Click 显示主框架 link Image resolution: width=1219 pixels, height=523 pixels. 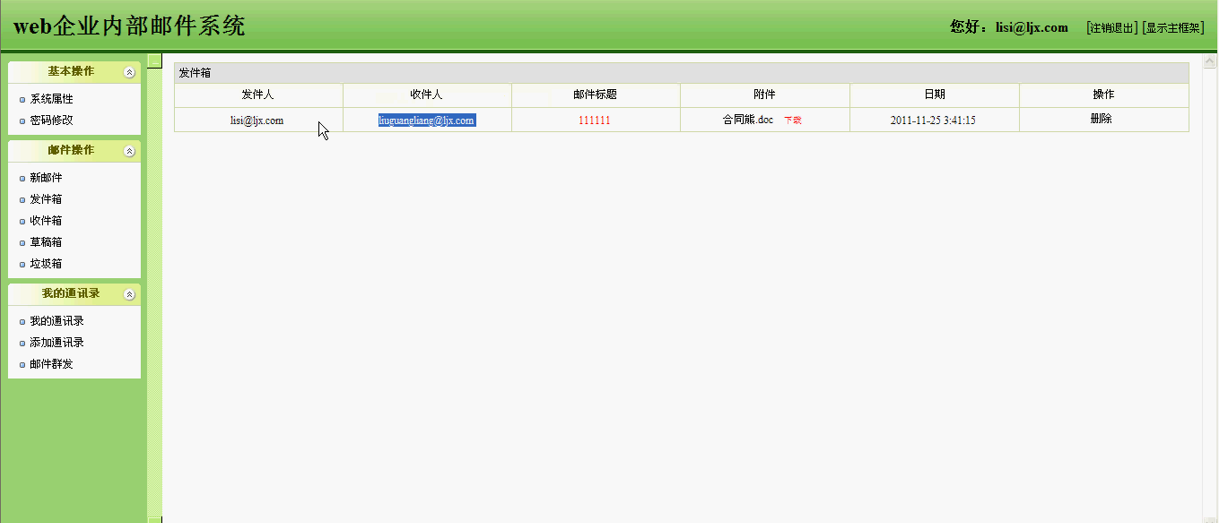(1173, 28)
